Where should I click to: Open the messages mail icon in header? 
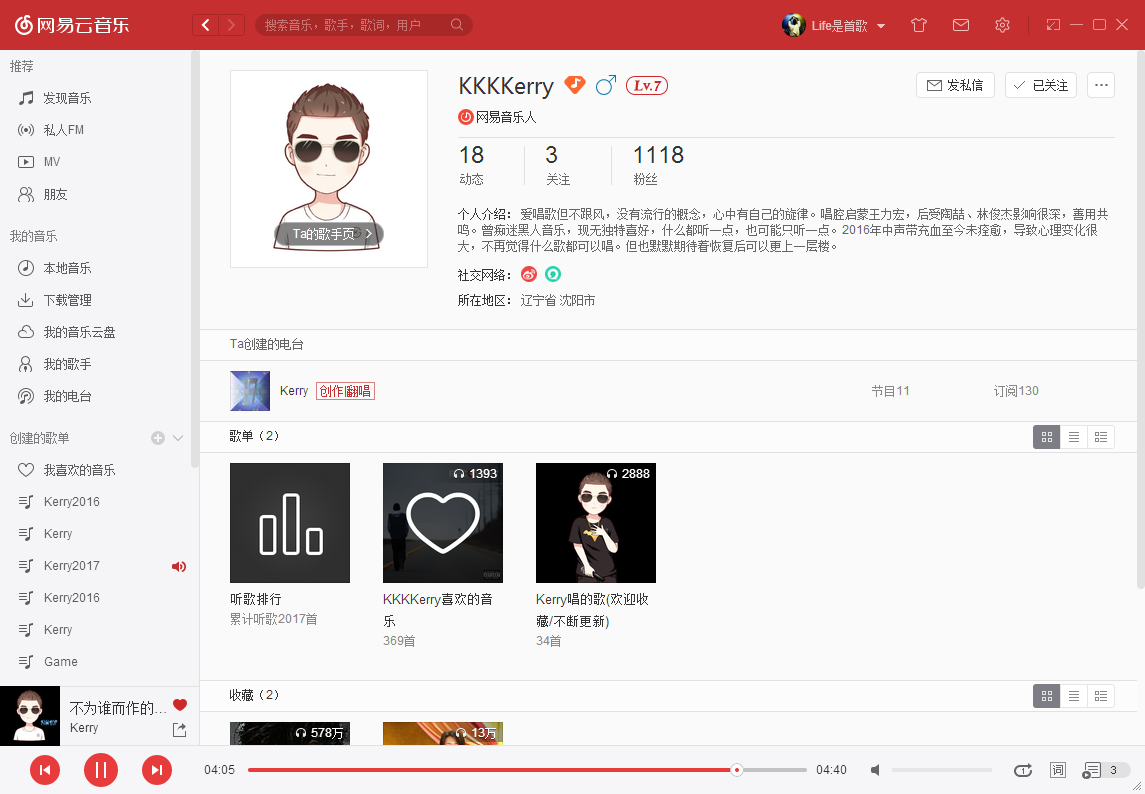(x=961, y=25)
